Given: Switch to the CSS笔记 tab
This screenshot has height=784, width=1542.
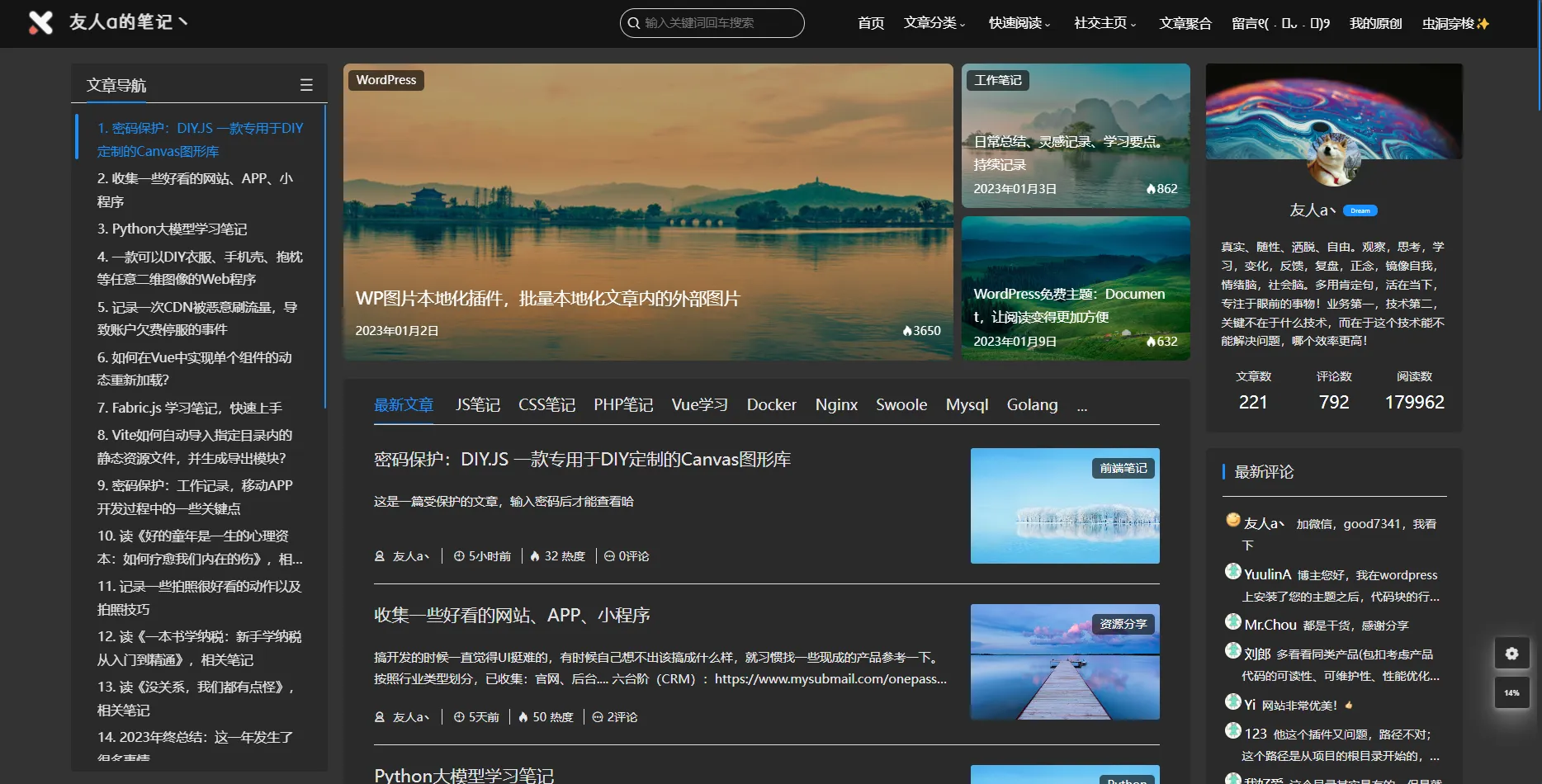Looking at the screenshot, I should point(546,404).
